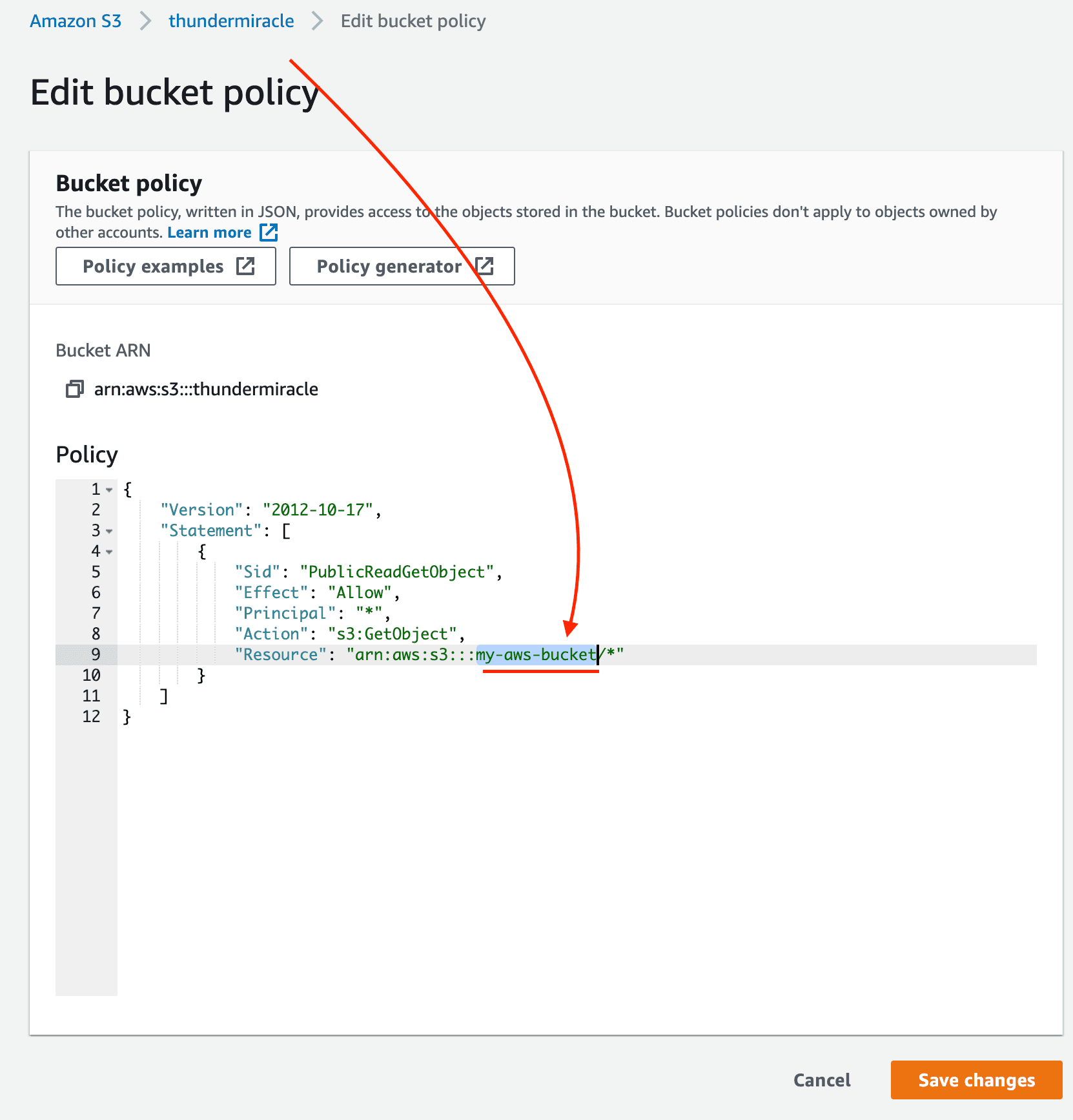Collapse the JSON root fold on line 1
The width and height of the screenshot is (1073, 1120).
(x=108, y=490)
